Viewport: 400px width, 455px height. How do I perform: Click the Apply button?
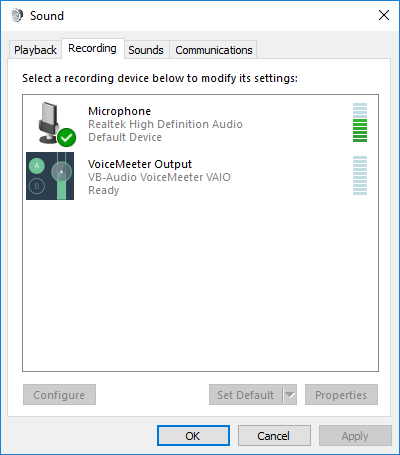click(x=355, y=436)
